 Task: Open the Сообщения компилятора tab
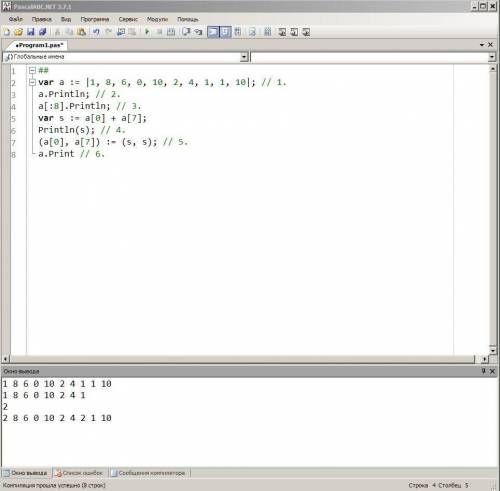[x=148, y=473]
